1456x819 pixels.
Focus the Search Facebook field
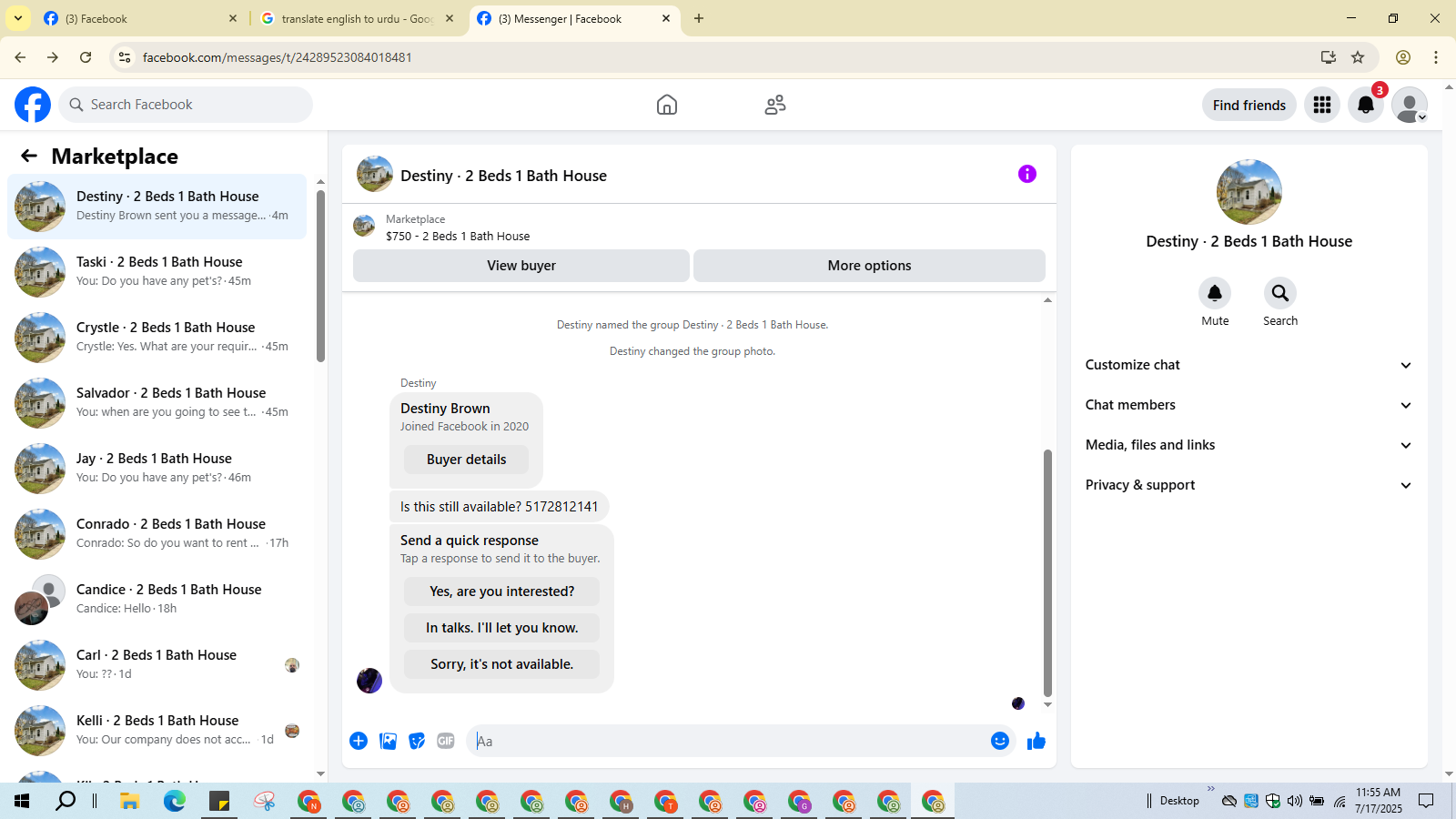point(186,105)
